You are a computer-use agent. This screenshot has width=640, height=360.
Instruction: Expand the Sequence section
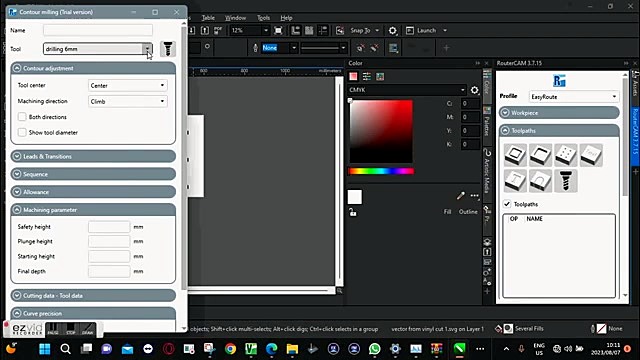pyautogui.click(x=93, y=174)
